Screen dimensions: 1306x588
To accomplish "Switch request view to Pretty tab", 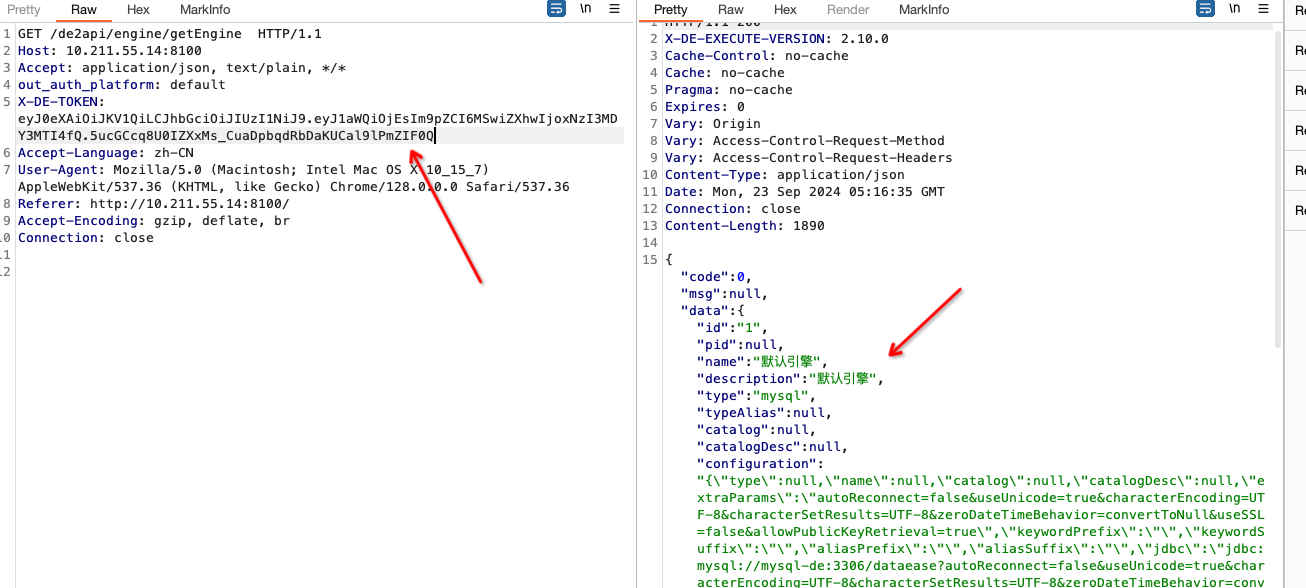I will (x=24, y=10).
